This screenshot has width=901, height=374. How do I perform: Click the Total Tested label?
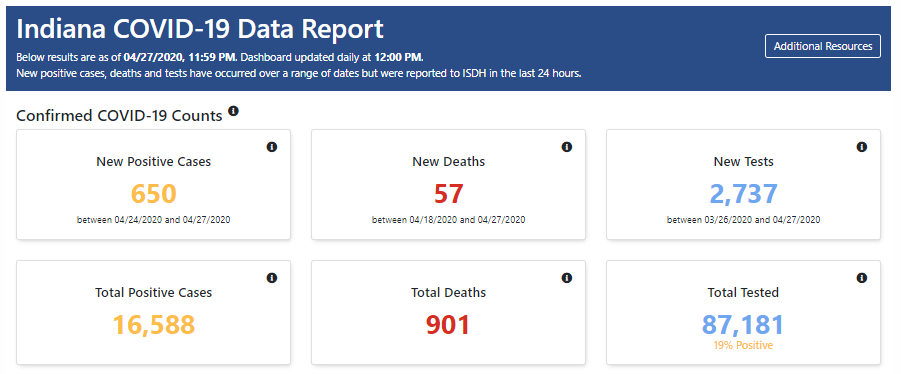[743, 292]
